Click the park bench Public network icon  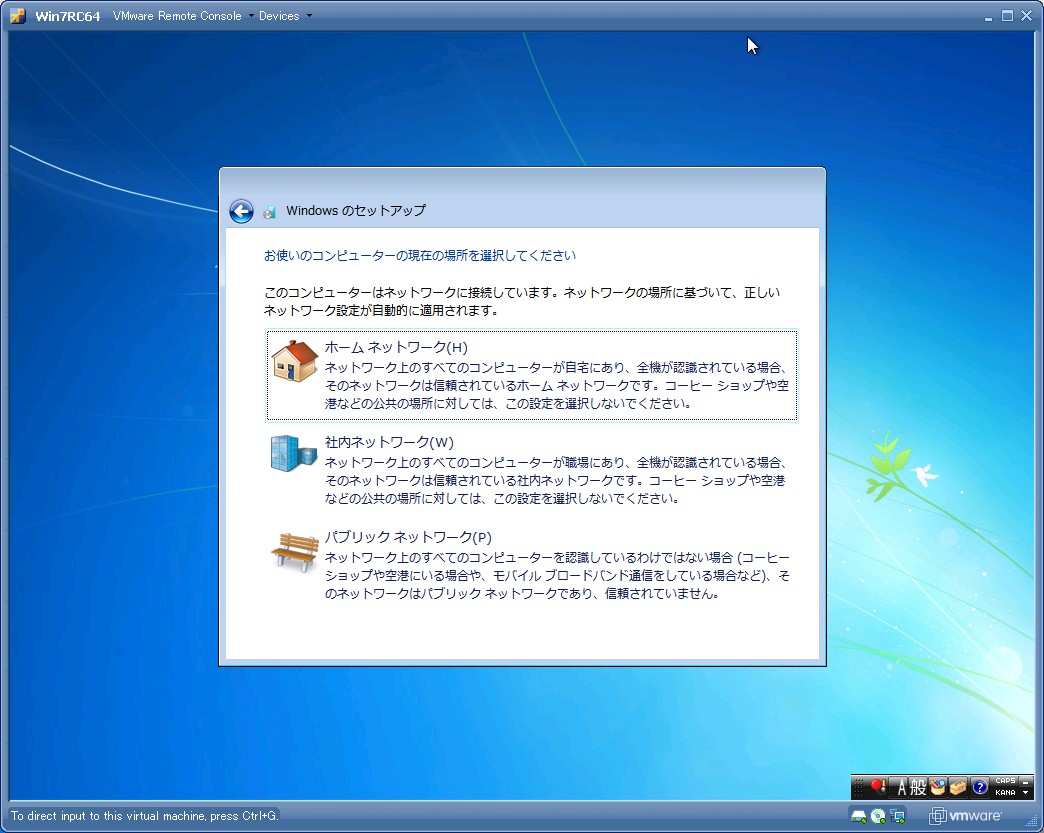click(x=294, y=552)
